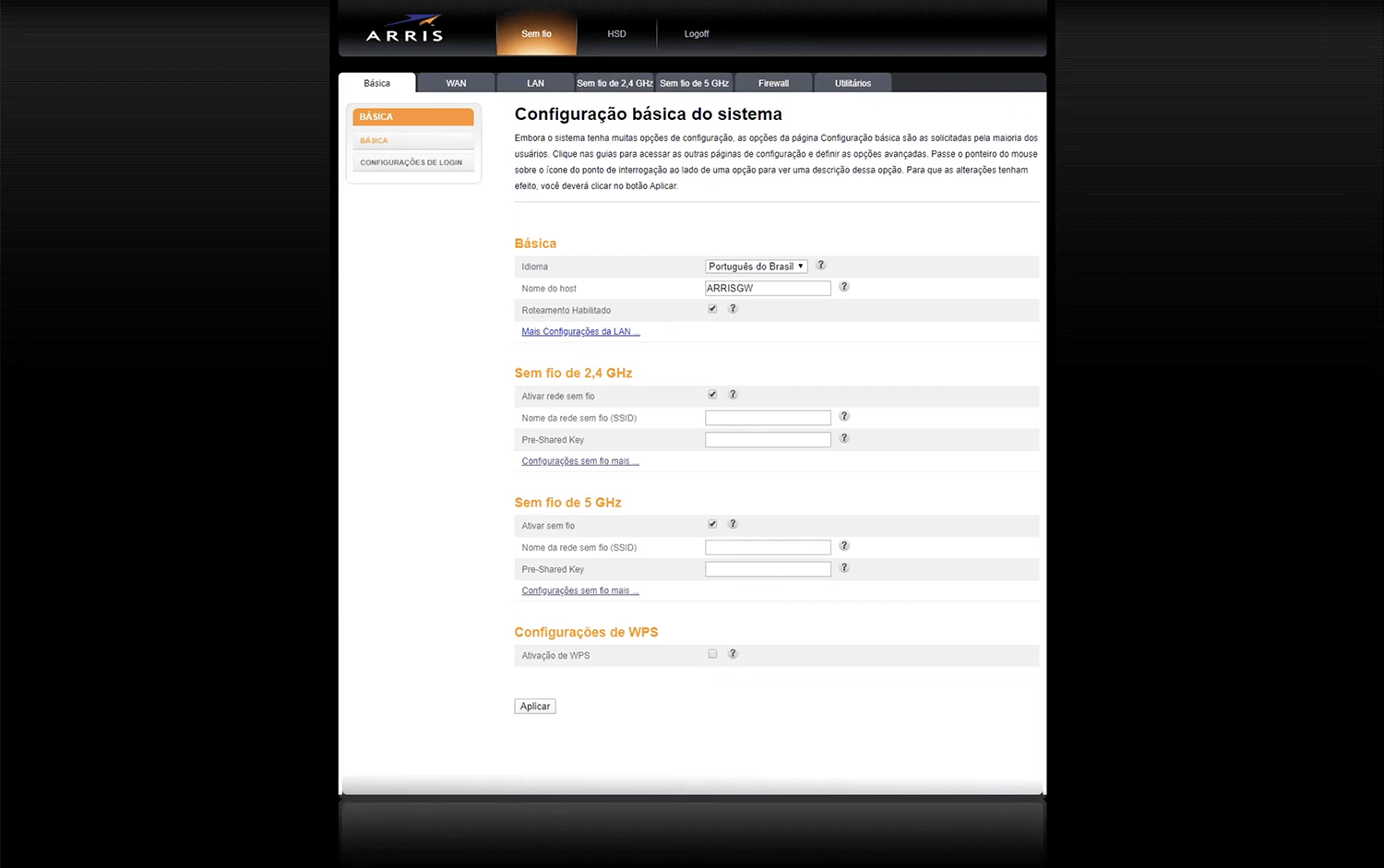Uncheck 5 GHz Ativar sem fio checkbox
Image resolution: width=1384 pixels, height=868 pixels.
[x=712, y=524]
